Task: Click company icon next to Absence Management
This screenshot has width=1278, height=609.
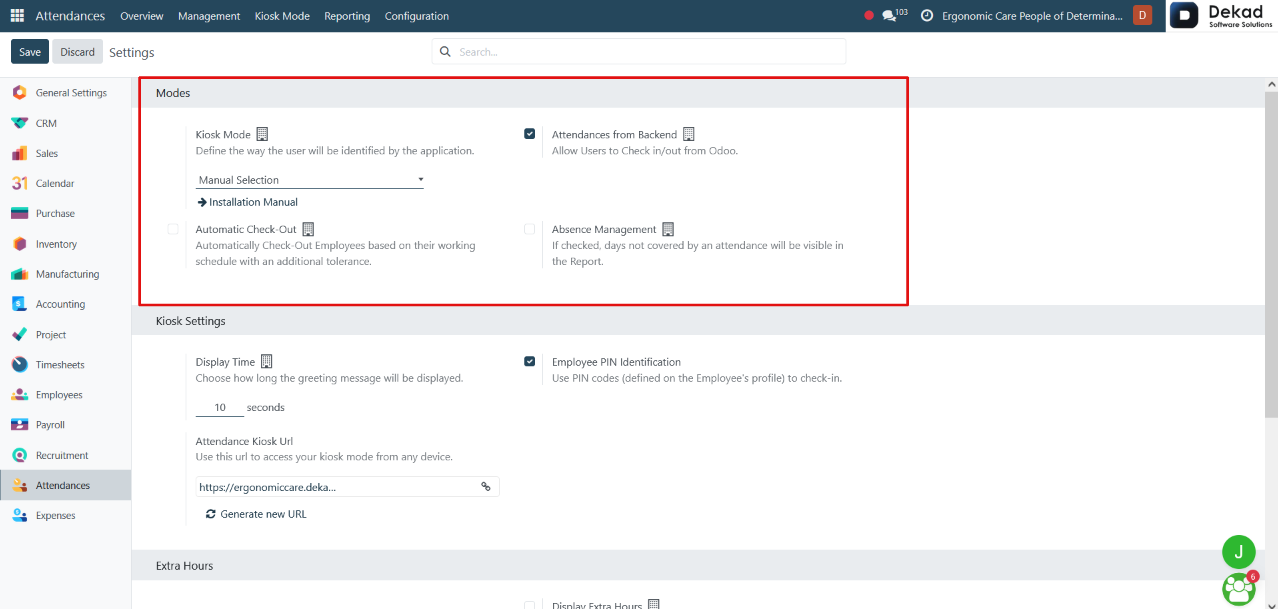Action: 668,229
